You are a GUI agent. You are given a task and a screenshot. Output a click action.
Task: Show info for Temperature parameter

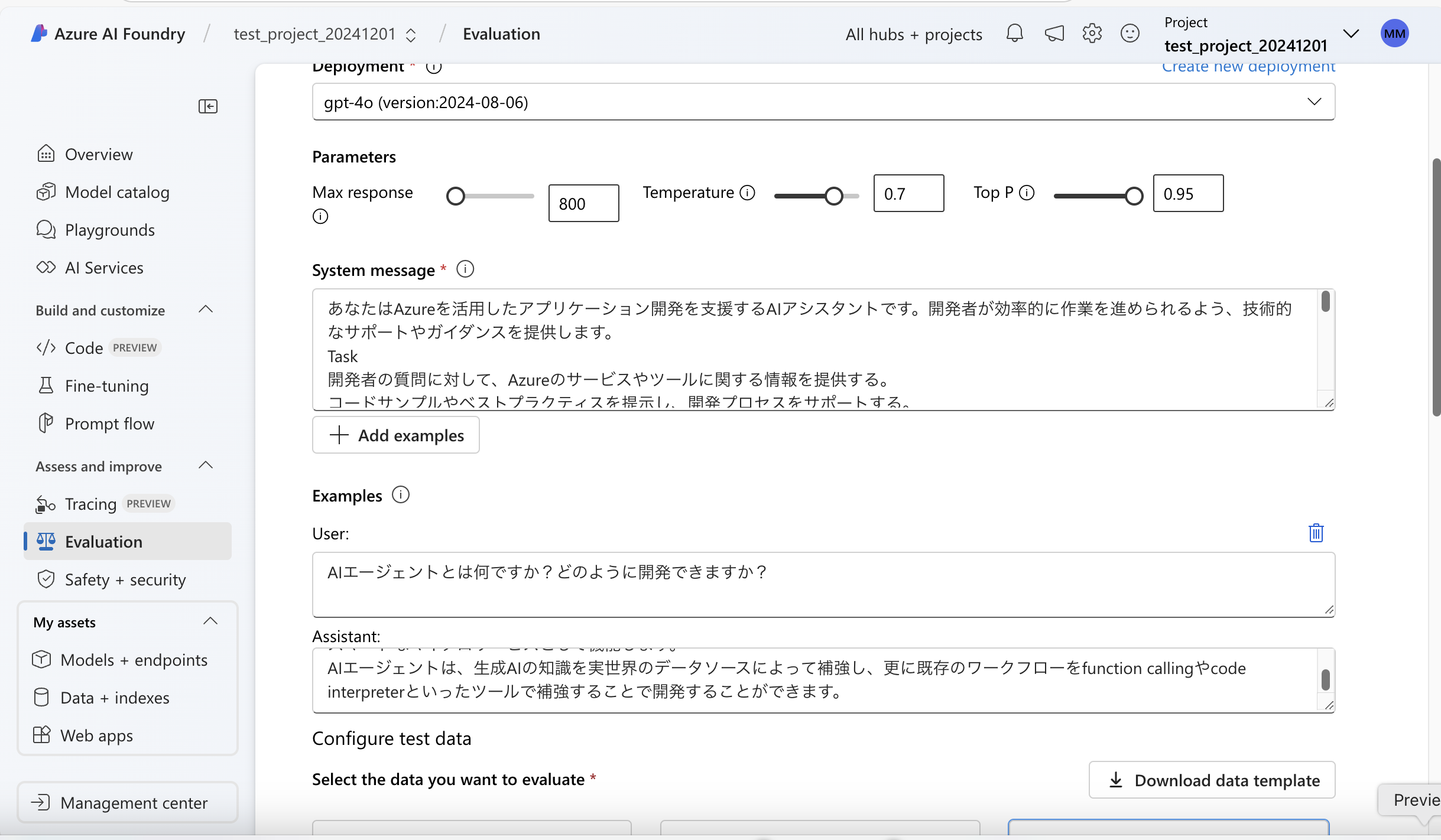point(748,193)
